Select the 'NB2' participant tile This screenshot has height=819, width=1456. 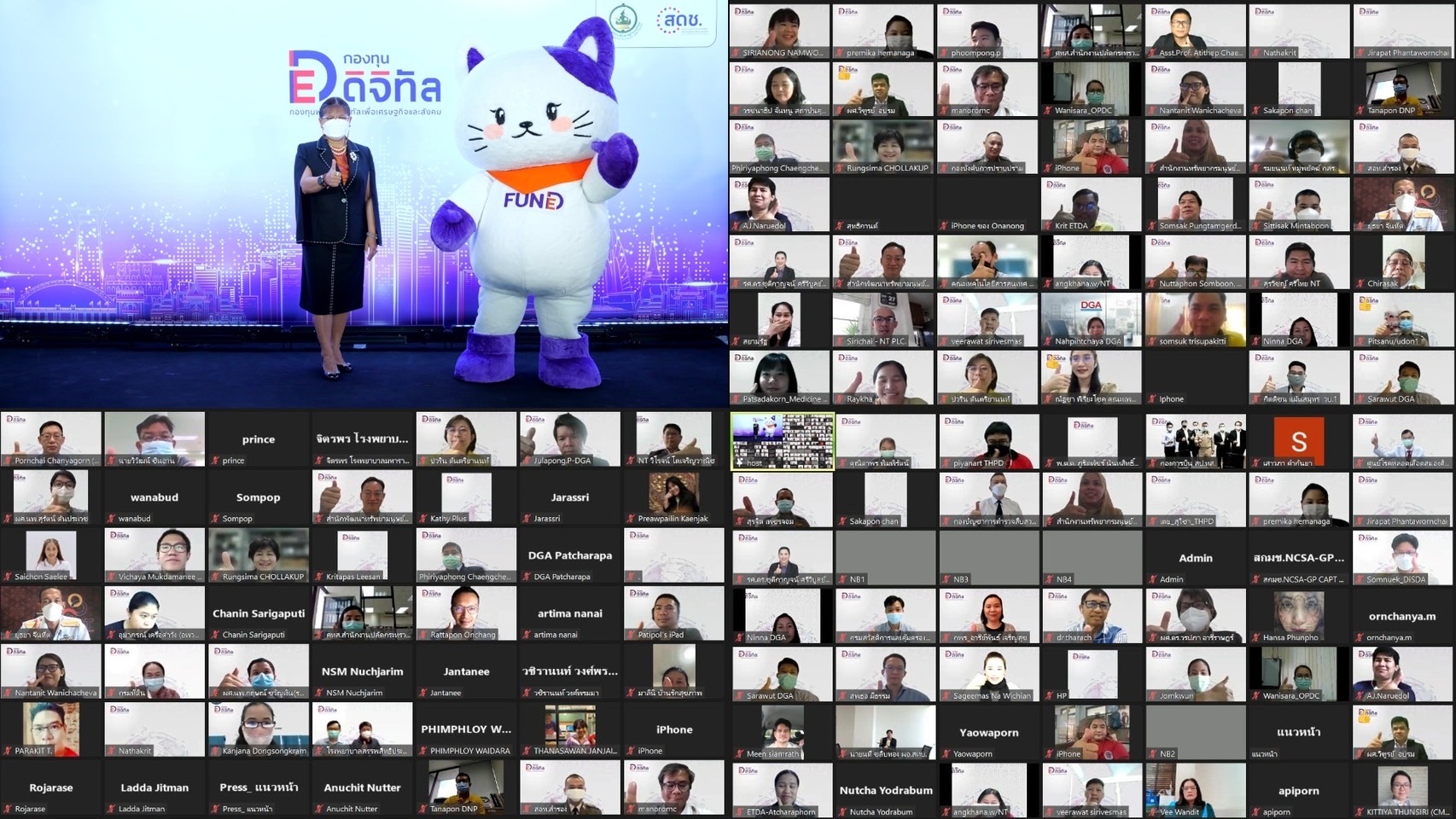click(1196, 731)
